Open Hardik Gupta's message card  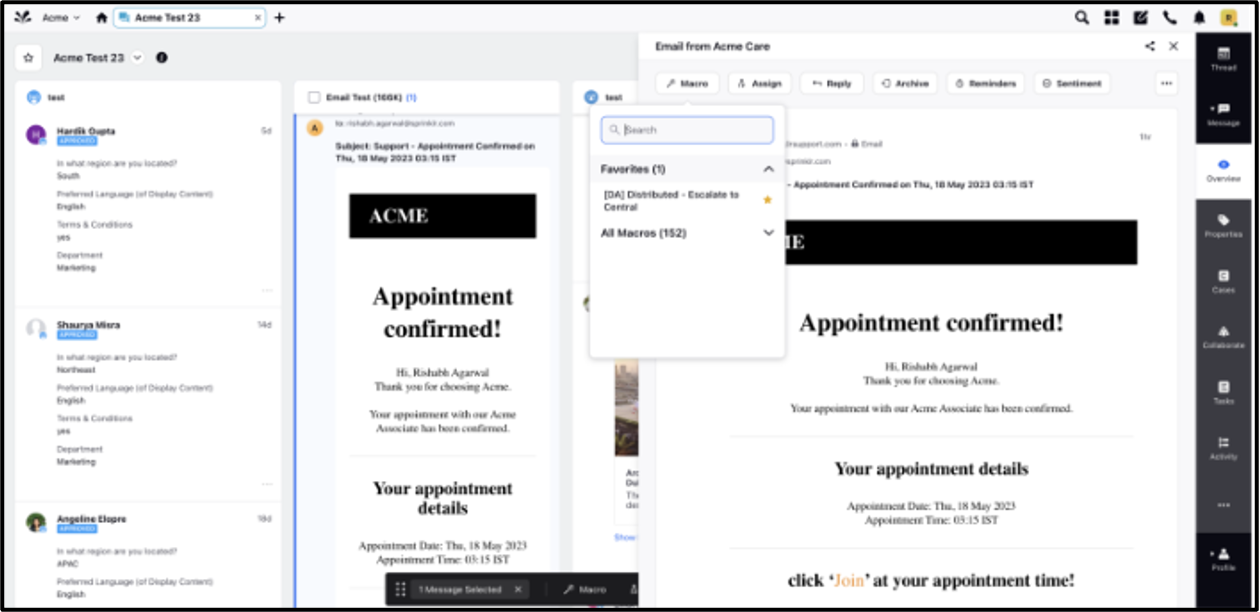(150, 210)
